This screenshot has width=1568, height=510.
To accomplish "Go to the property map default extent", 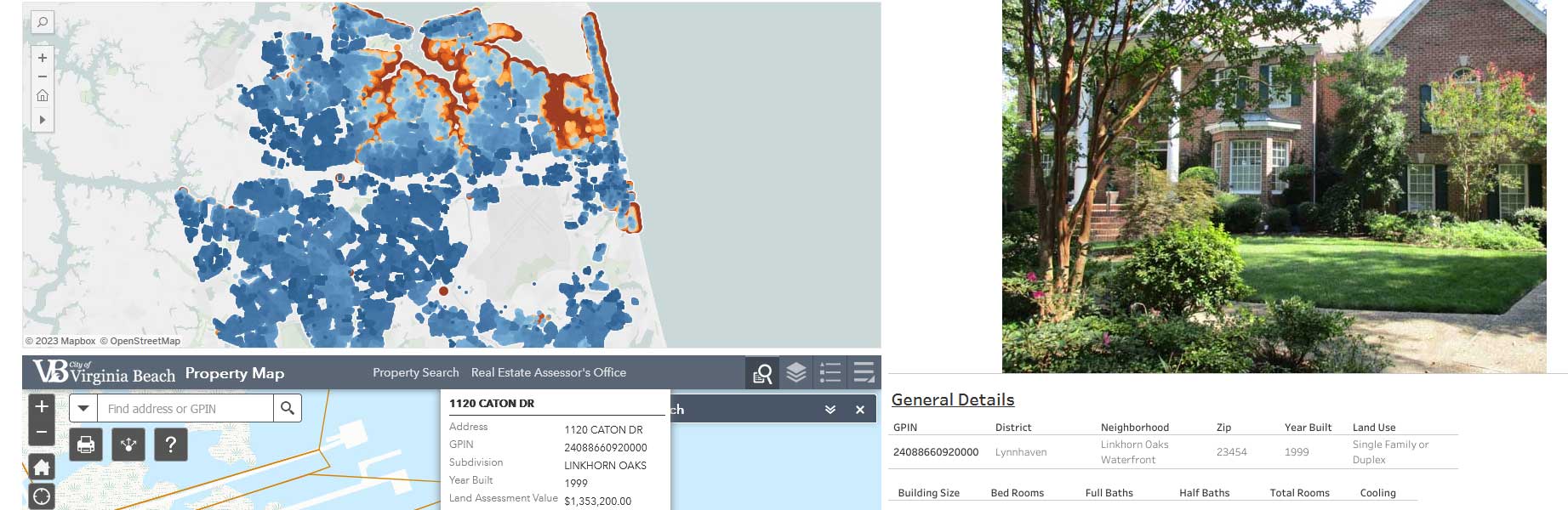I will [42, 467].
